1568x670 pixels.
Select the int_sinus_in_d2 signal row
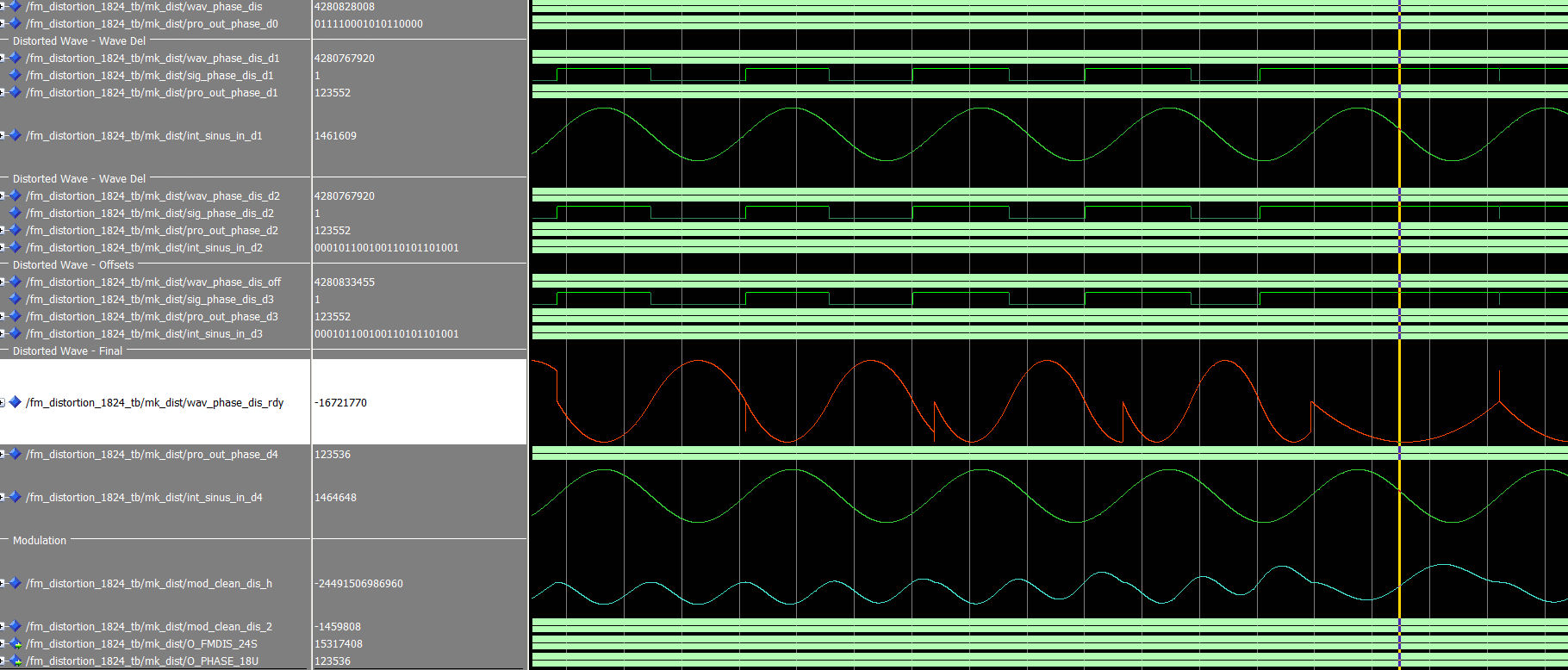point(144,248)
